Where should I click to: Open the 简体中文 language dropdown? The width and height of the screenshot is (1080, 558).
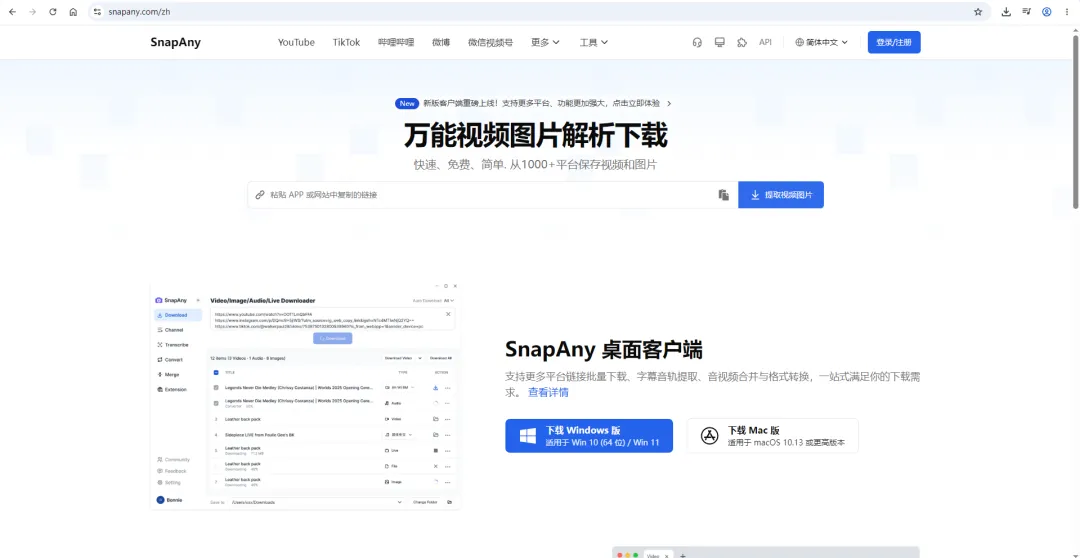(822, 42)
